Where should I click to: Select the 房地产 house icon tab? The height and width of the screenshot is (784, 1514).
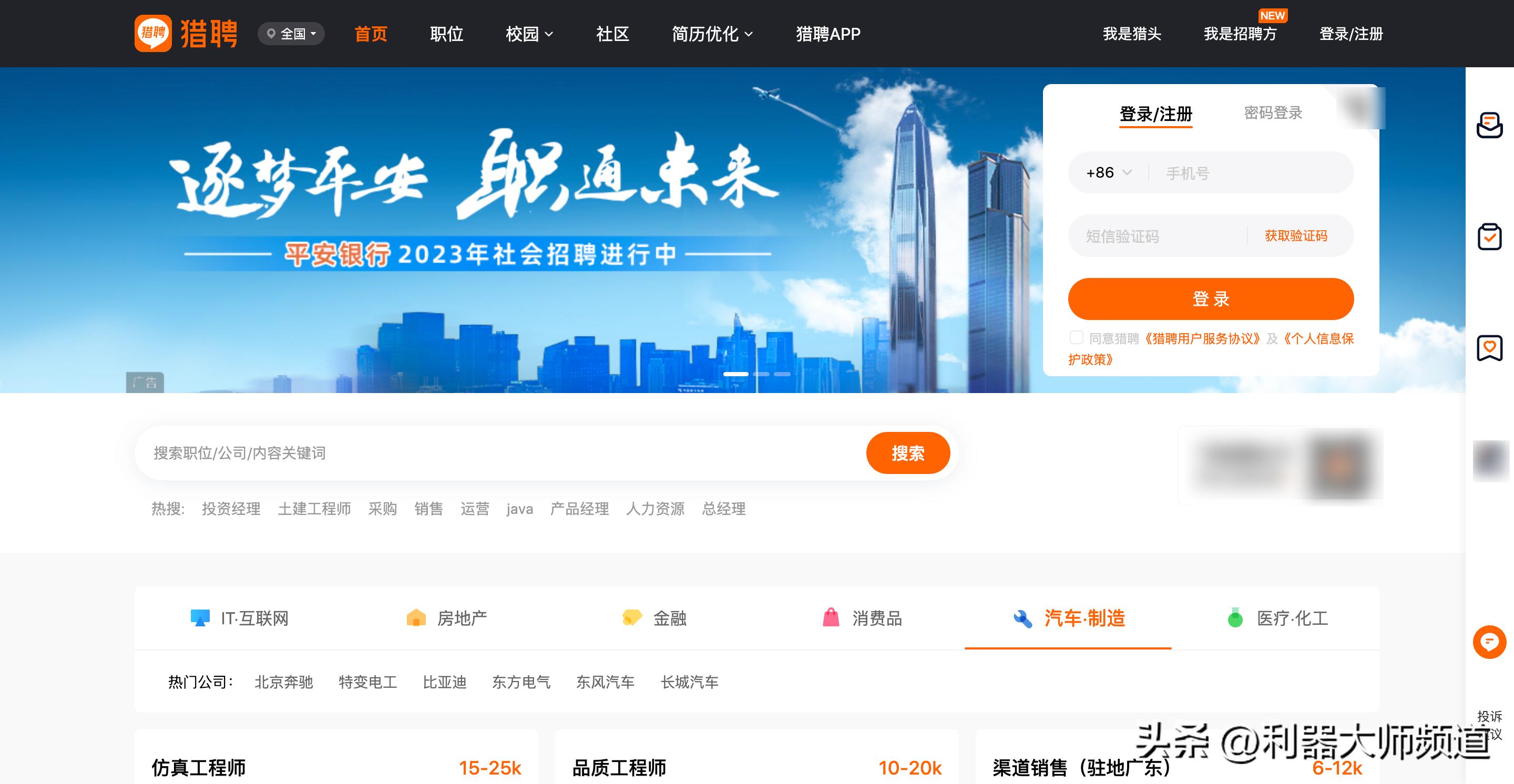(x=415, y=618)
